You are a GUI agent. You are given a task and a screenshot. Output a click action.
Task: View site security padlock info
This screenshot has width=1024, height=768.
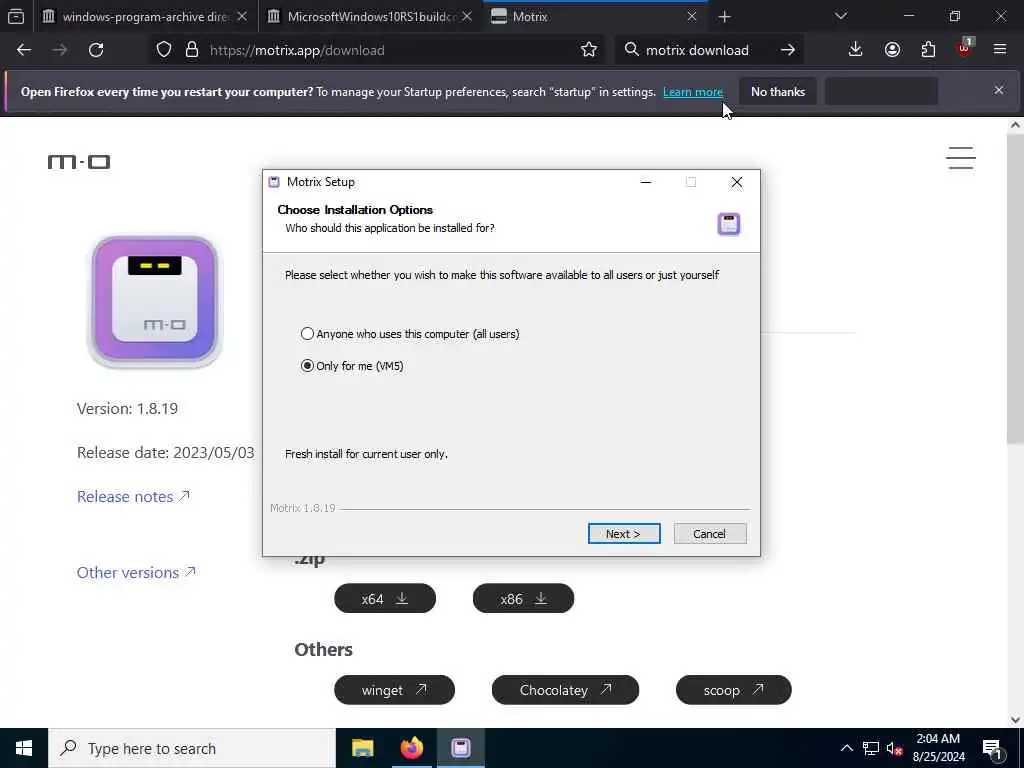pos(191,50)
